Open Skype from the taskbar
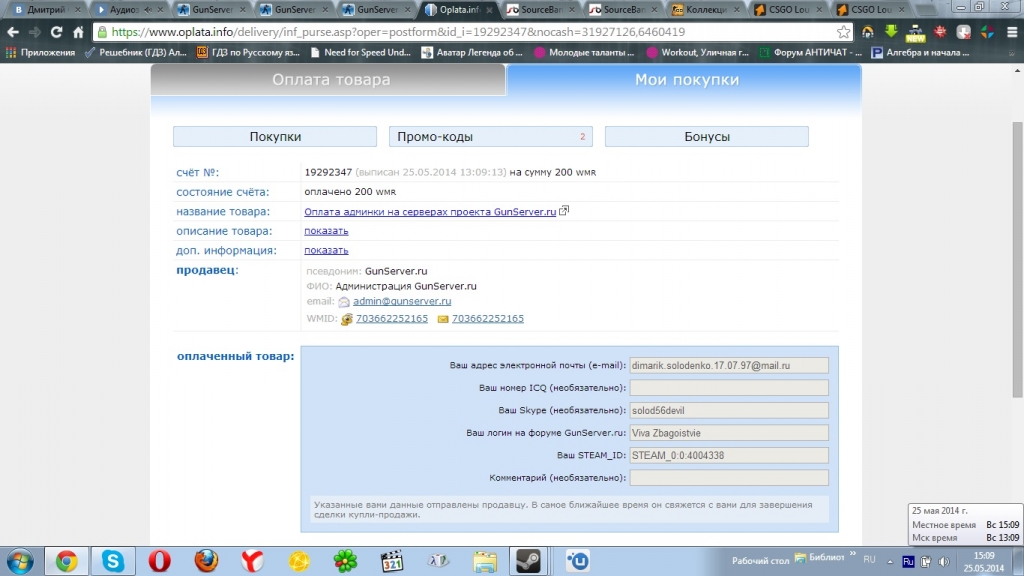1024x576 pixels. pyautogui.click(x=113, y=561)
